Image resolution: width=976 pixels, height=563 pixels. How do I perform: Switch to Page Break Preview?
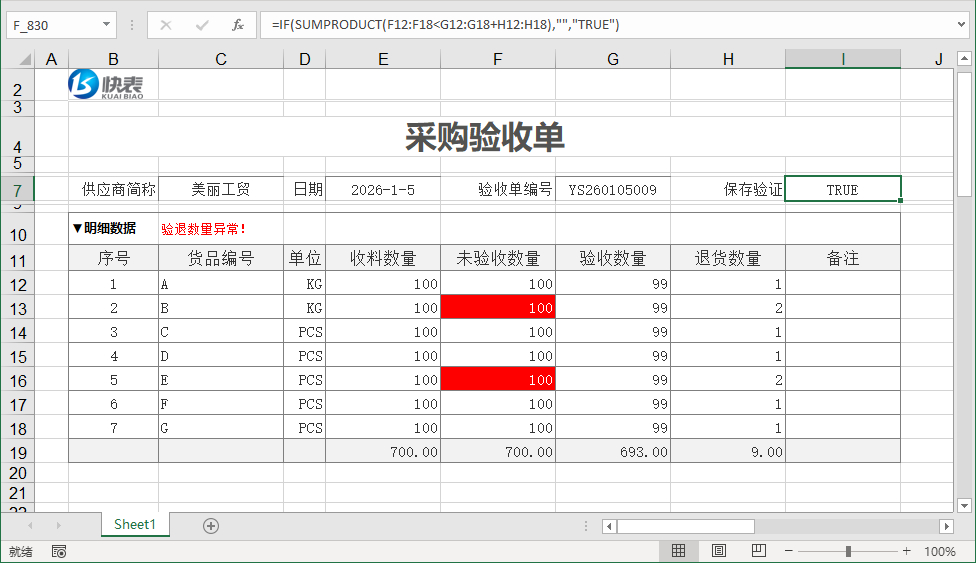point(758,551)
